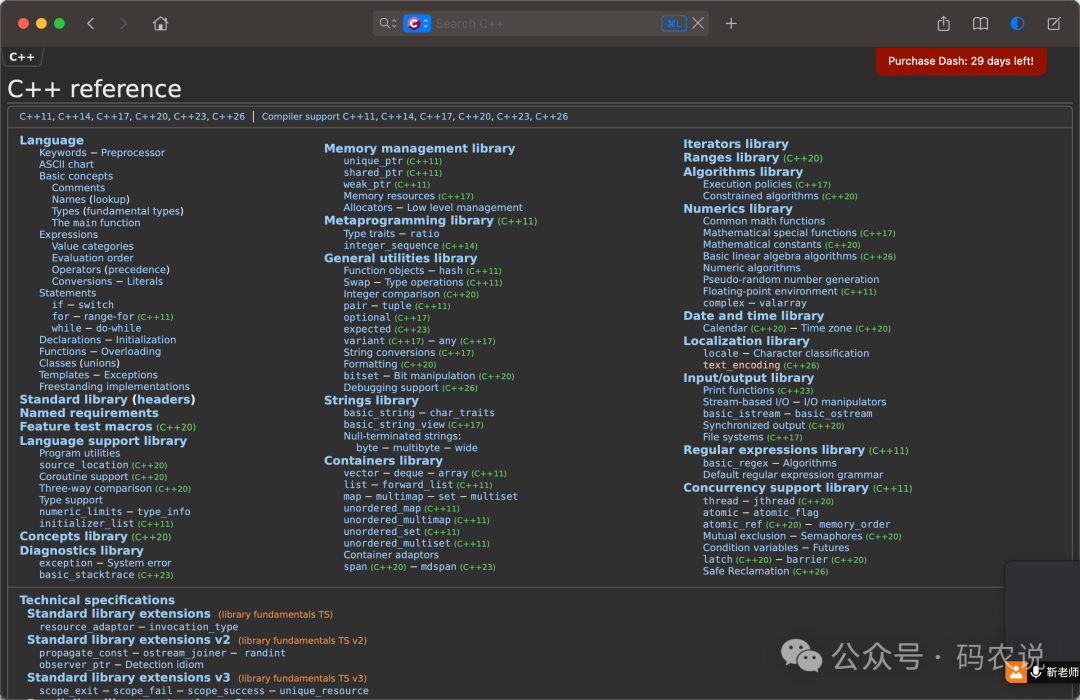Open mdspan link
The image size is (1080, 700).
[439, 567]
